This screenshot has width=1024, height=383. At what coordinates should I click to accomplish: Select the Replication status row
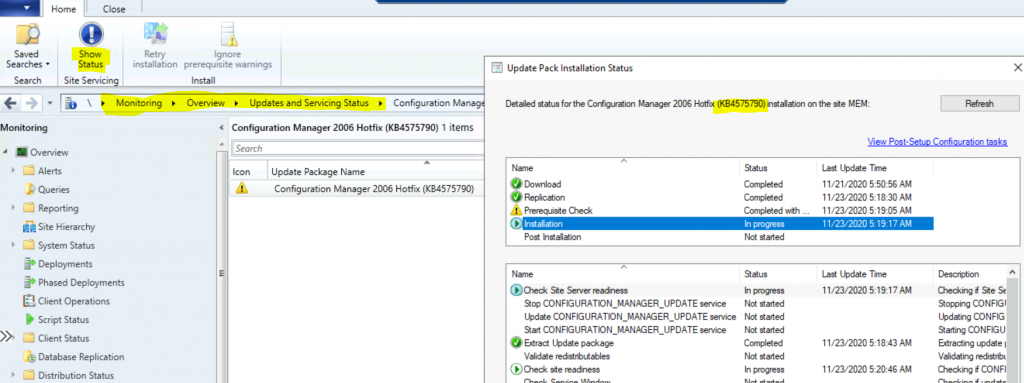(x=719, y=197)
